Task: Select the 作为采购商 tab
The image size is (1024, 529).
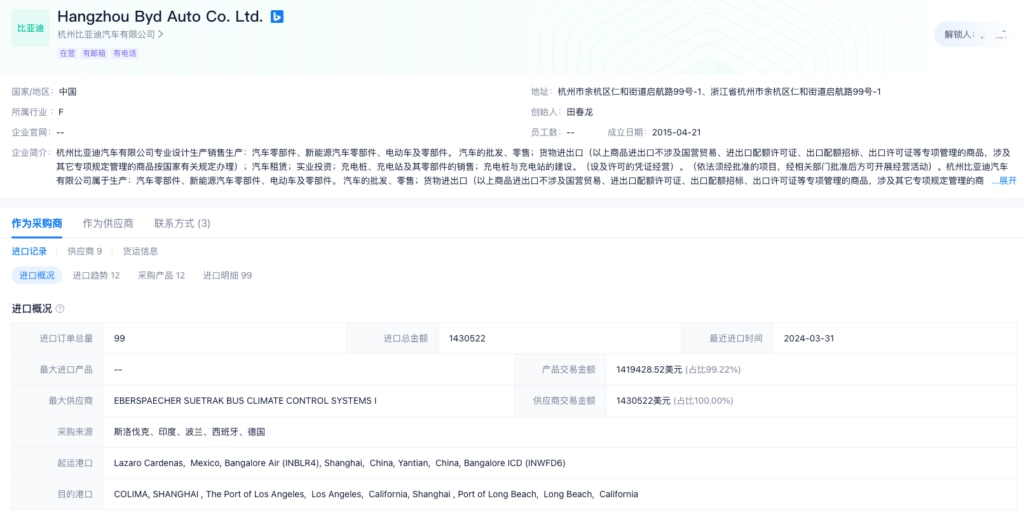Action: pyautogui.click(x=37, y=223)
